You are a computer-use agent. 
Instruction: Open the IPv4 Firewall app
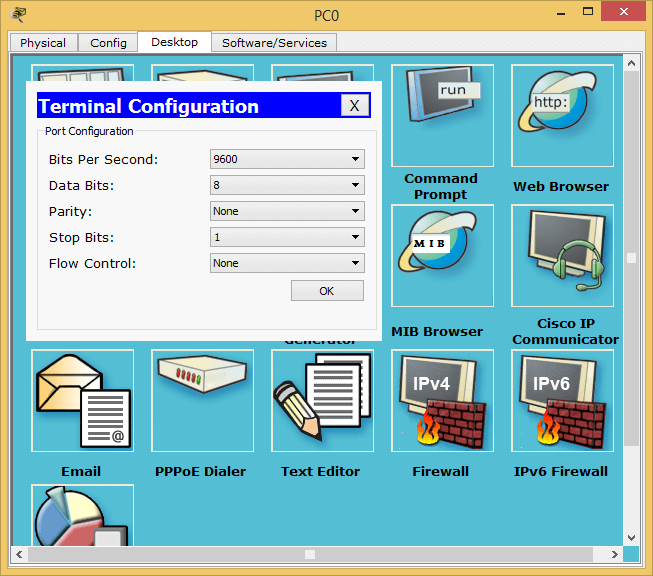[x=442, y=400]
